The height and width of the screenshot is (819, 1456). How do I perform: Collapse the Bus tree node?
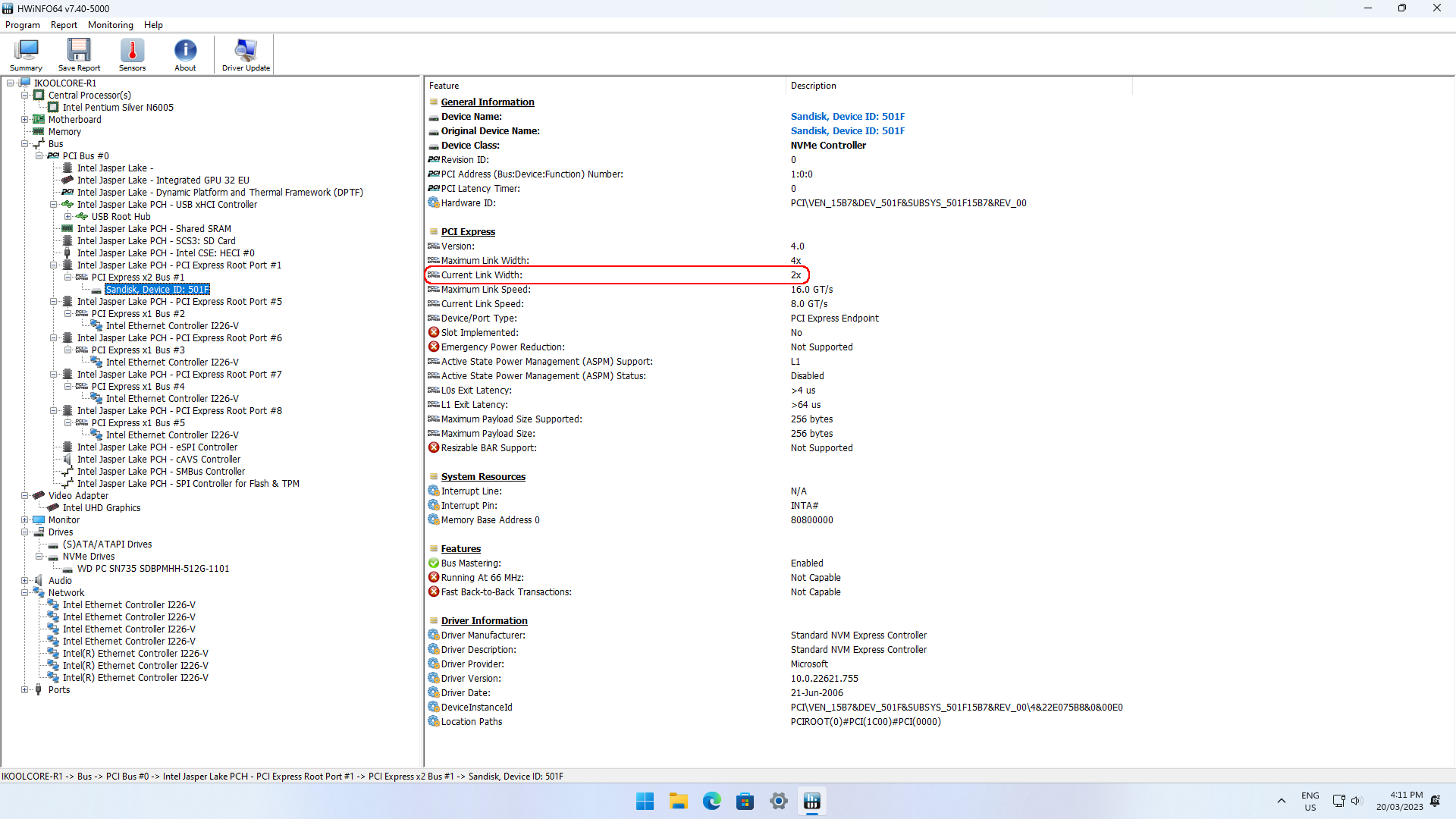[25, 144]
